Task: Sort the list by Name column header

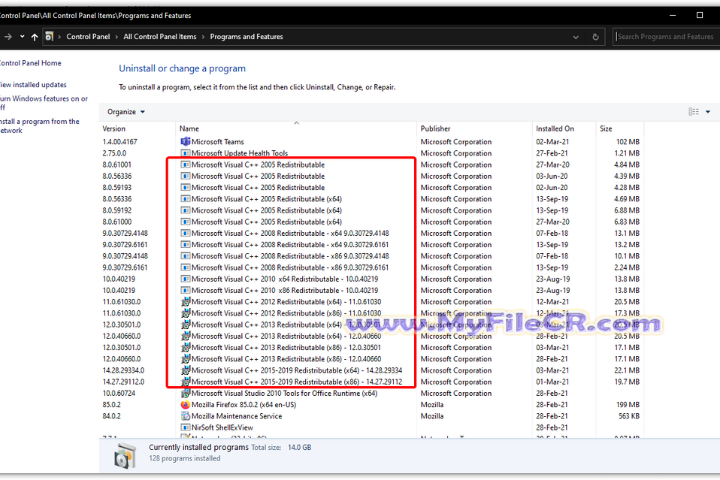Action: point(189,129)
